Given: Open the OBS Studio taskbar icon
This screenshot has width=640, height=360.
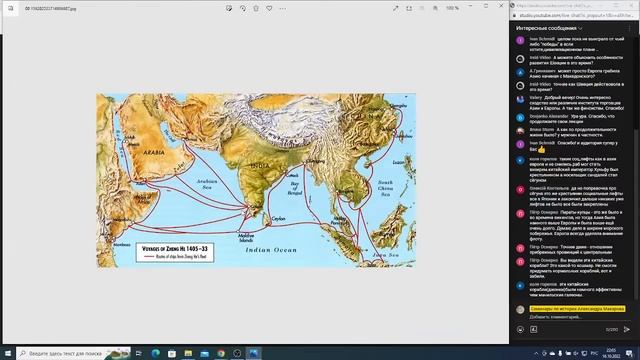Looking at the screenshot, I should pyautogui.click(x=237, y=353).
